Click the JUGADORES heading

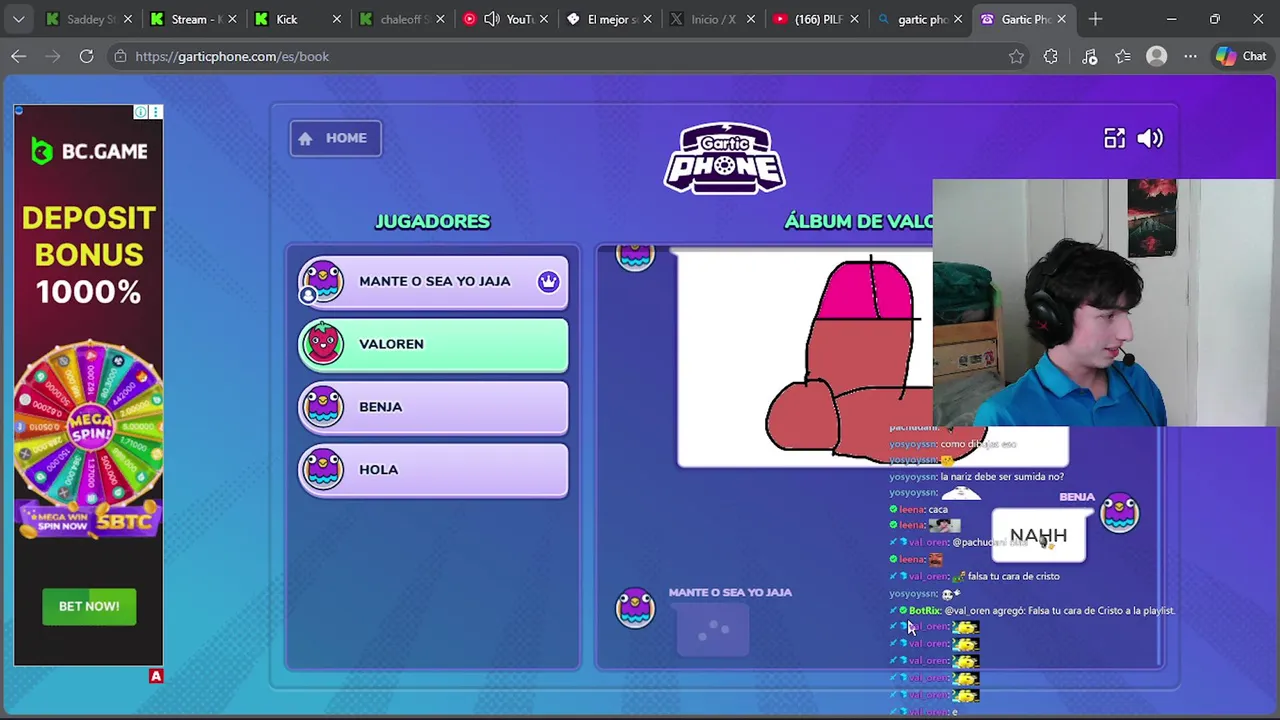tap(432, 222)
